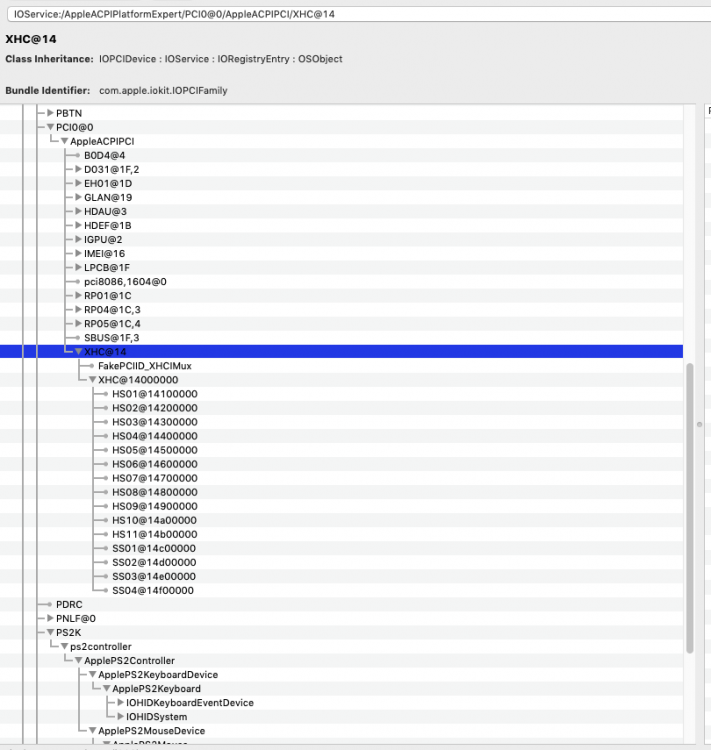
Task: Select the SBUS@1F,3 entry
Action: [x=111, y=338]
